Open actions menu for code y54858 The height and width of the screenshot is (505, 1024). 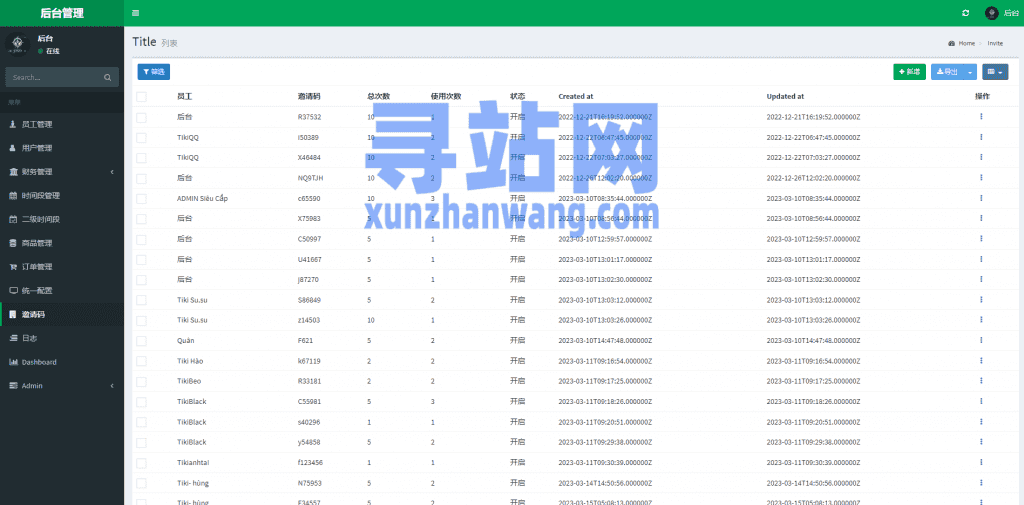[x=981, y=442]
